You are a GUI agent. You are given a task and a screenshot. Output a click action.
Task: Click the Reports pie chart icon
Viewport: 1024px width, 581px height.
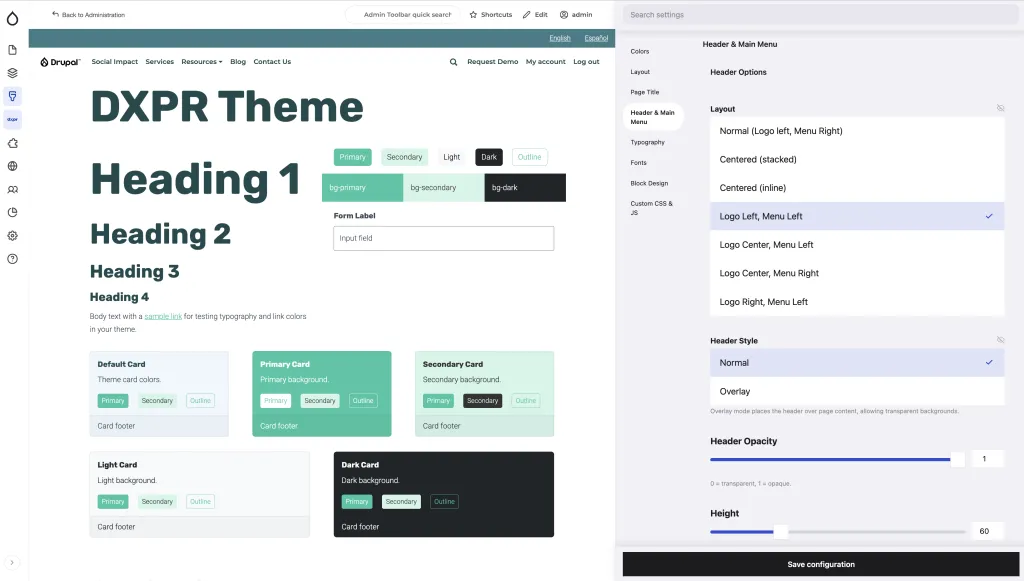(12, 213)
